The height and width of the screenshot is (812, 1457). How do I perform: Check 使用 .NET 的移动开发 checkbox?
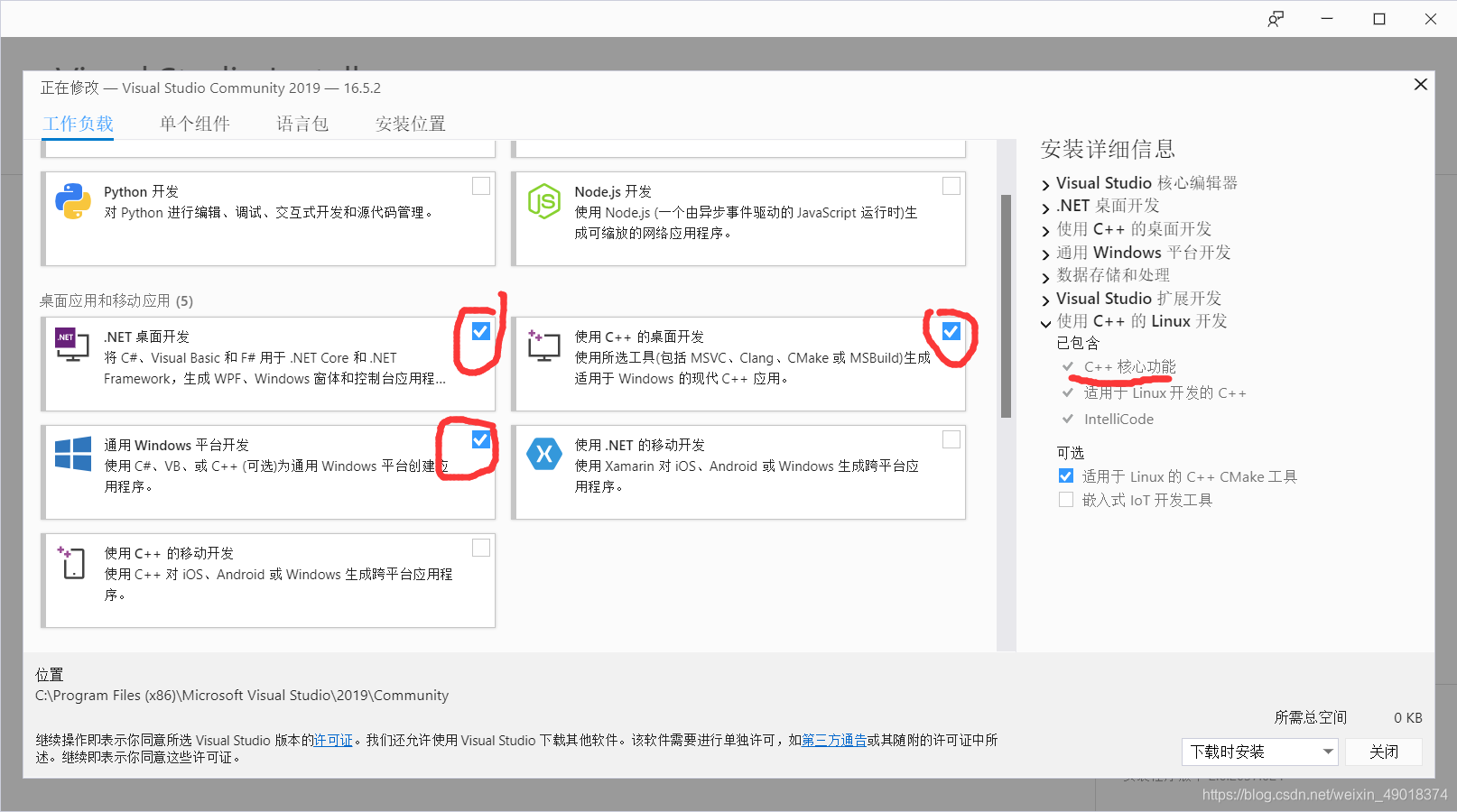click(x=951, y=439)
